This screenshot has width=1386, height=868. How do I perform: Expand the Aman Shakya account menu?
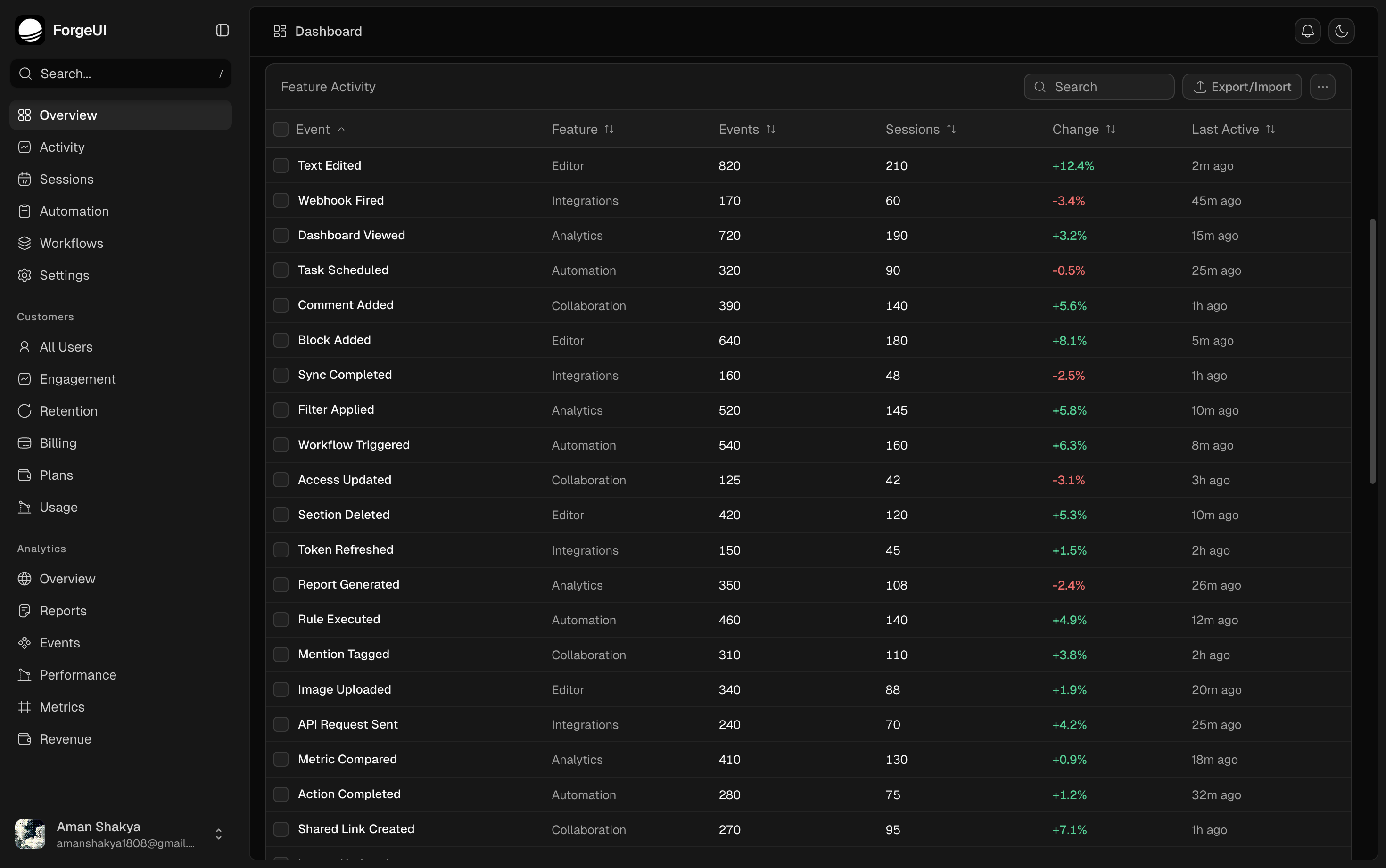[218, 834]
